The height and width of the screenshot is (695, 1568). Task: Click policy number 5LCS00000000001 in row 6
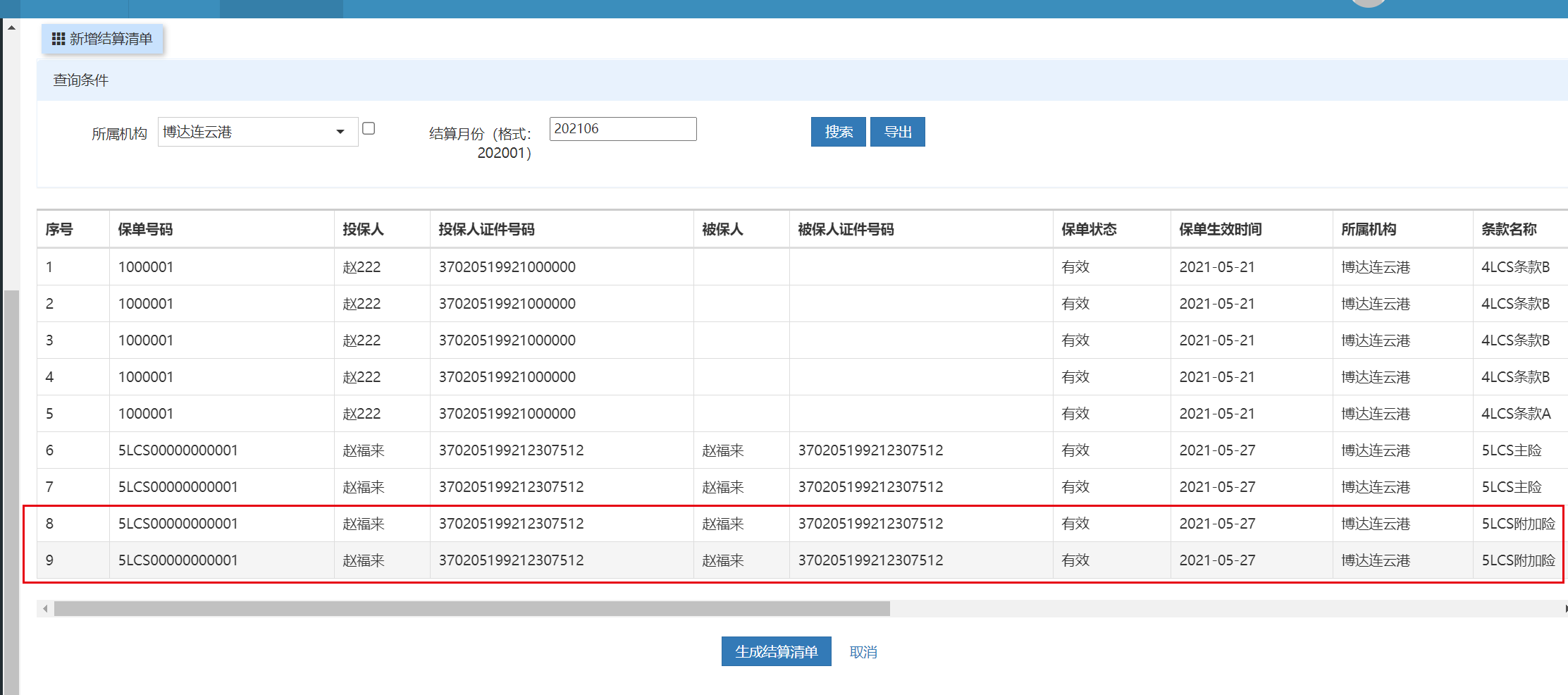(178, 450)
